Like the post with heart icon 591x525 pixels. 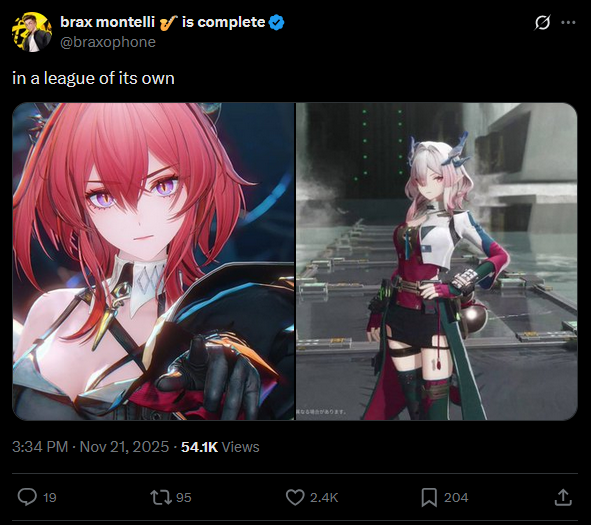pyautogui.click(x=295, y=497)
